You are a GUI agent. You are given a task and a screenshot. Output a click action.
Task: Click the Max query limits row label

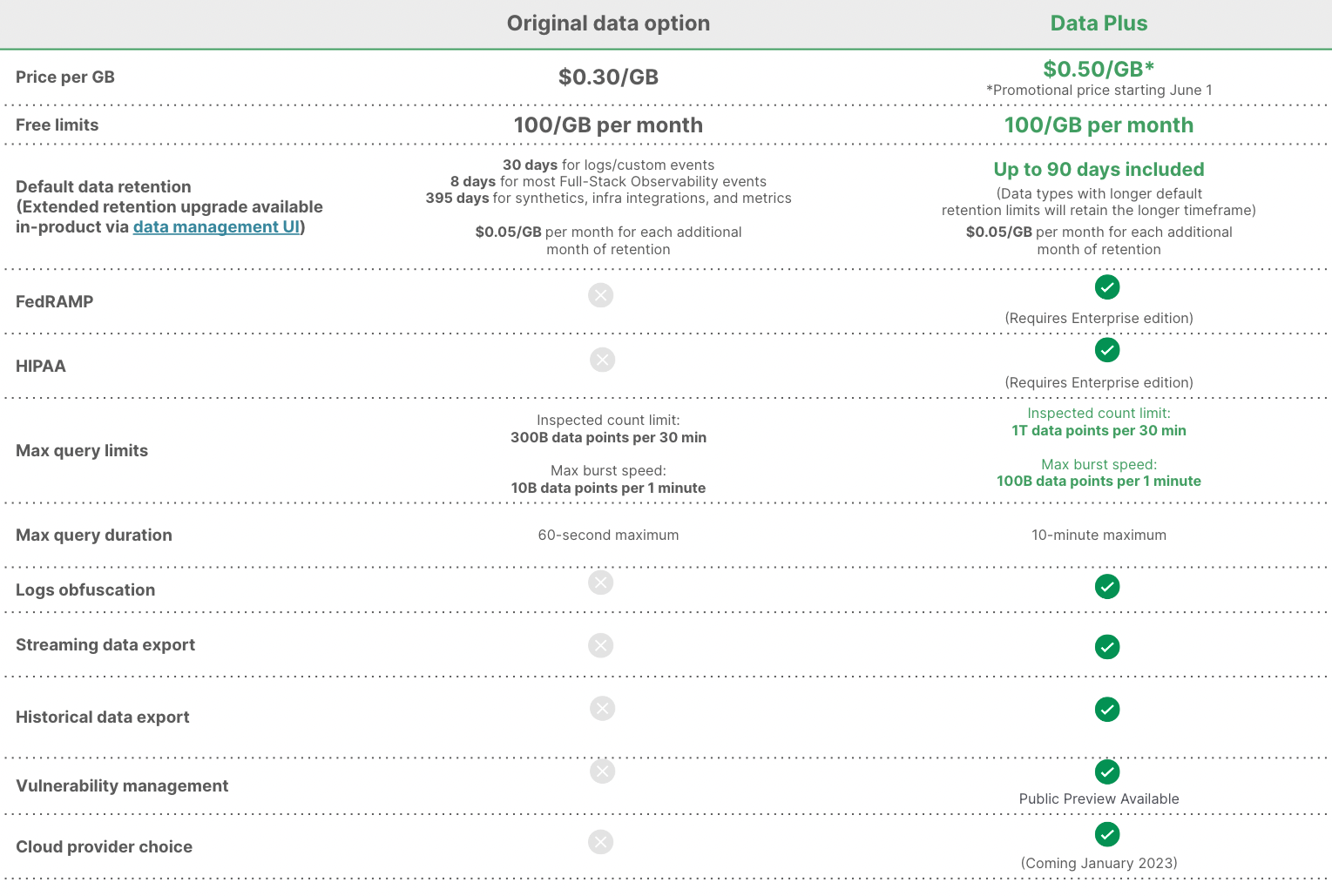coord(82,450)
